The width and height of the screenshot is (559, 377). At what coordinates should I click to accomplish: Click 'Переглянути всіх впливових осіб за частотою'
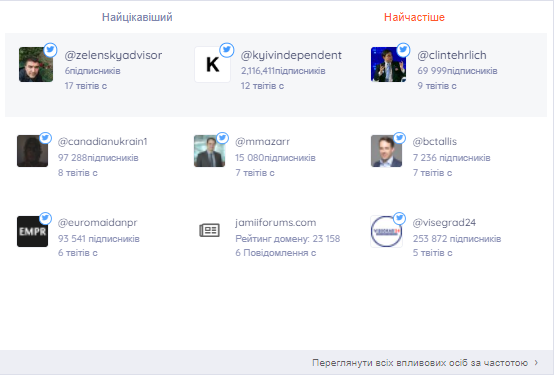[x=420, y=363]
